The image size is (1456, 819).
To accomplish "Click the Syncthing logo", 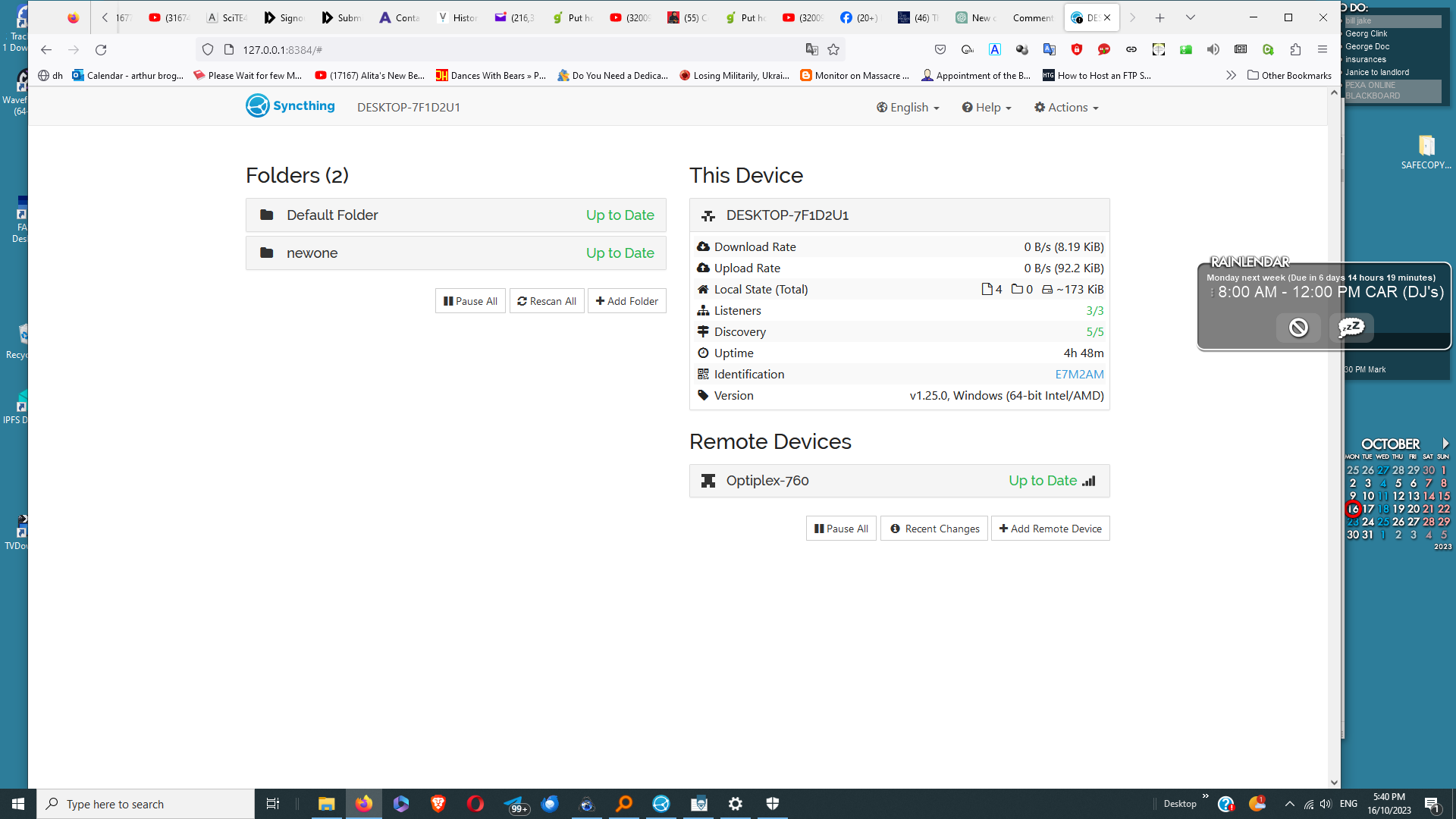I will click(290, 106).
